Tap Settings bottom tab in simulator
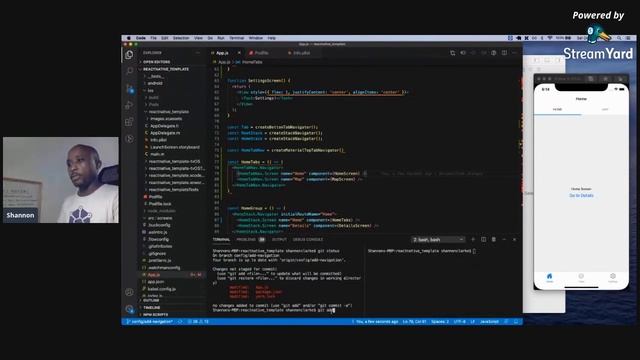The width and height of the screenshot is (640, 360). [613, 278]
